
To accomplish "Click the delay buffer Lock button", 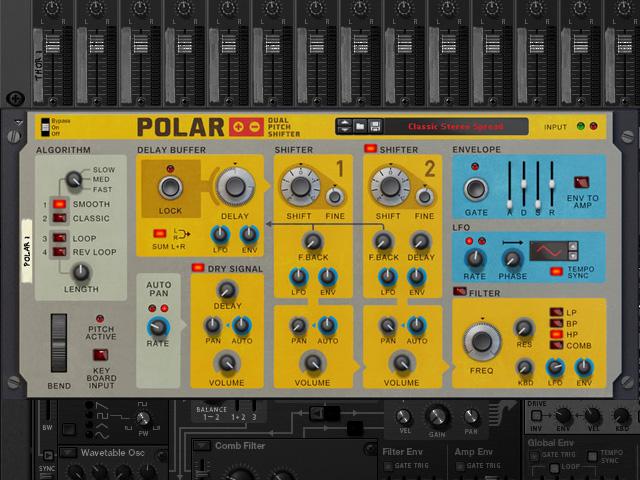I will 170,188.
